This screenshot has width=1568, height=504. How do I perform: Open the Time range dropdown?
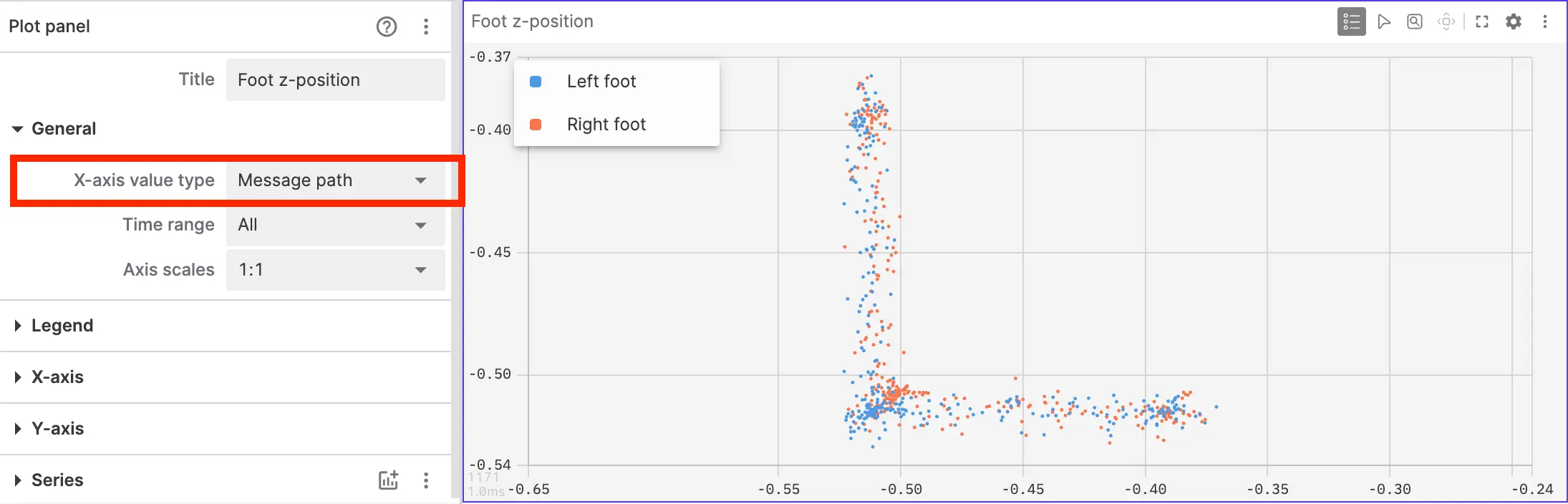tap(335, 226)
